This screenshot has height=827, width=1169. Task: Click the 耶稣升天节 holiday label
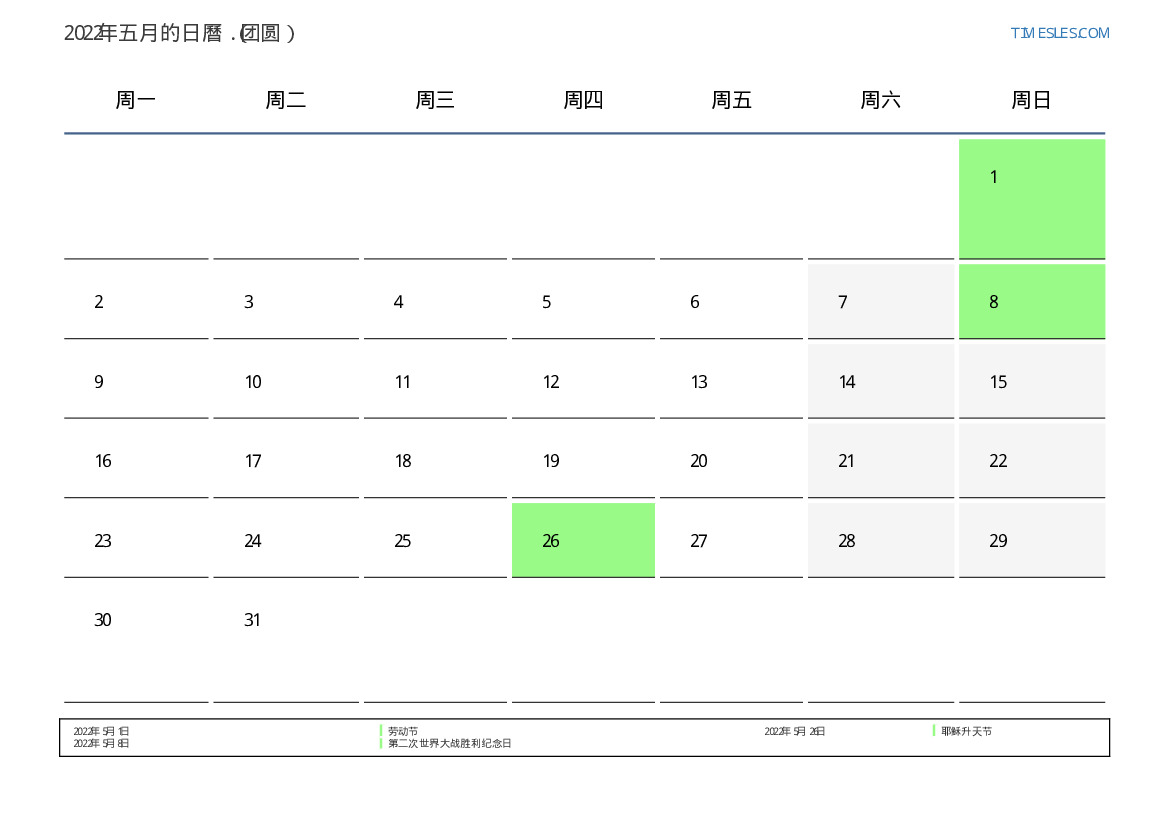[966, 732]
